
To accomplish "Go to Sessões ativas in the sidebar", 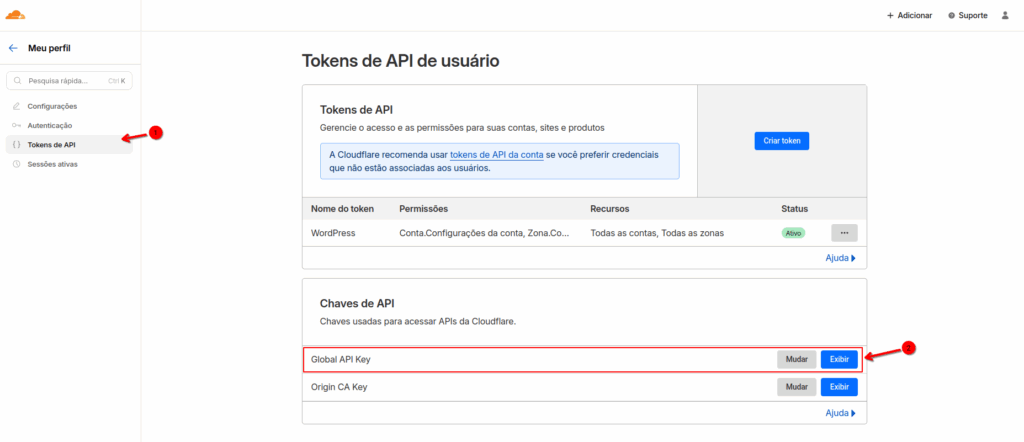I will (52, 164).
